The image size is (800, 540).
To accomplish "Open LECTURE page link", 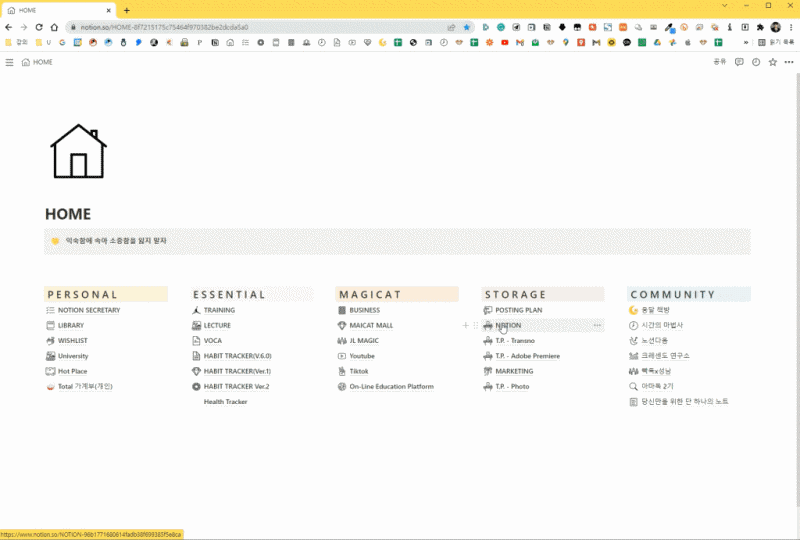I will click(x=217, y=325).
